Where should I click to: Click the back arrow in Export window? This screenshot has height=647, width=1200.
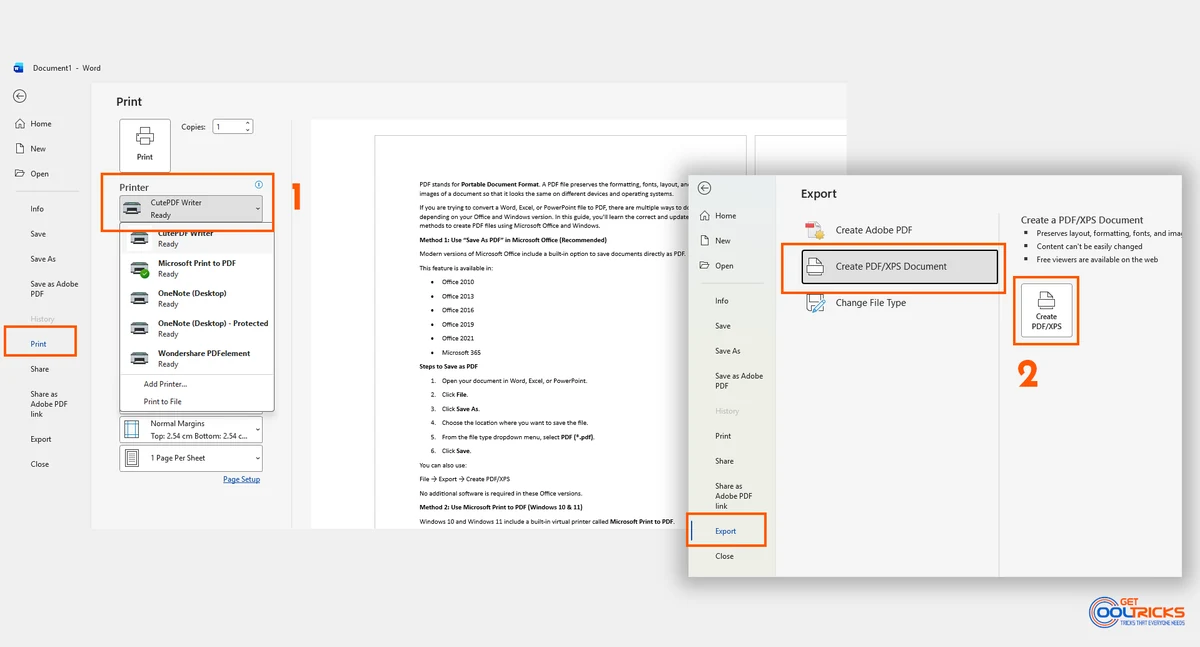(704, 188)
